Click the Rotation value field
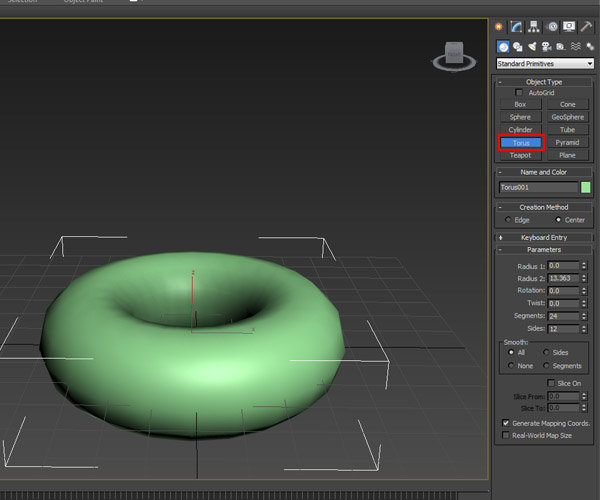 click(563, 291)
